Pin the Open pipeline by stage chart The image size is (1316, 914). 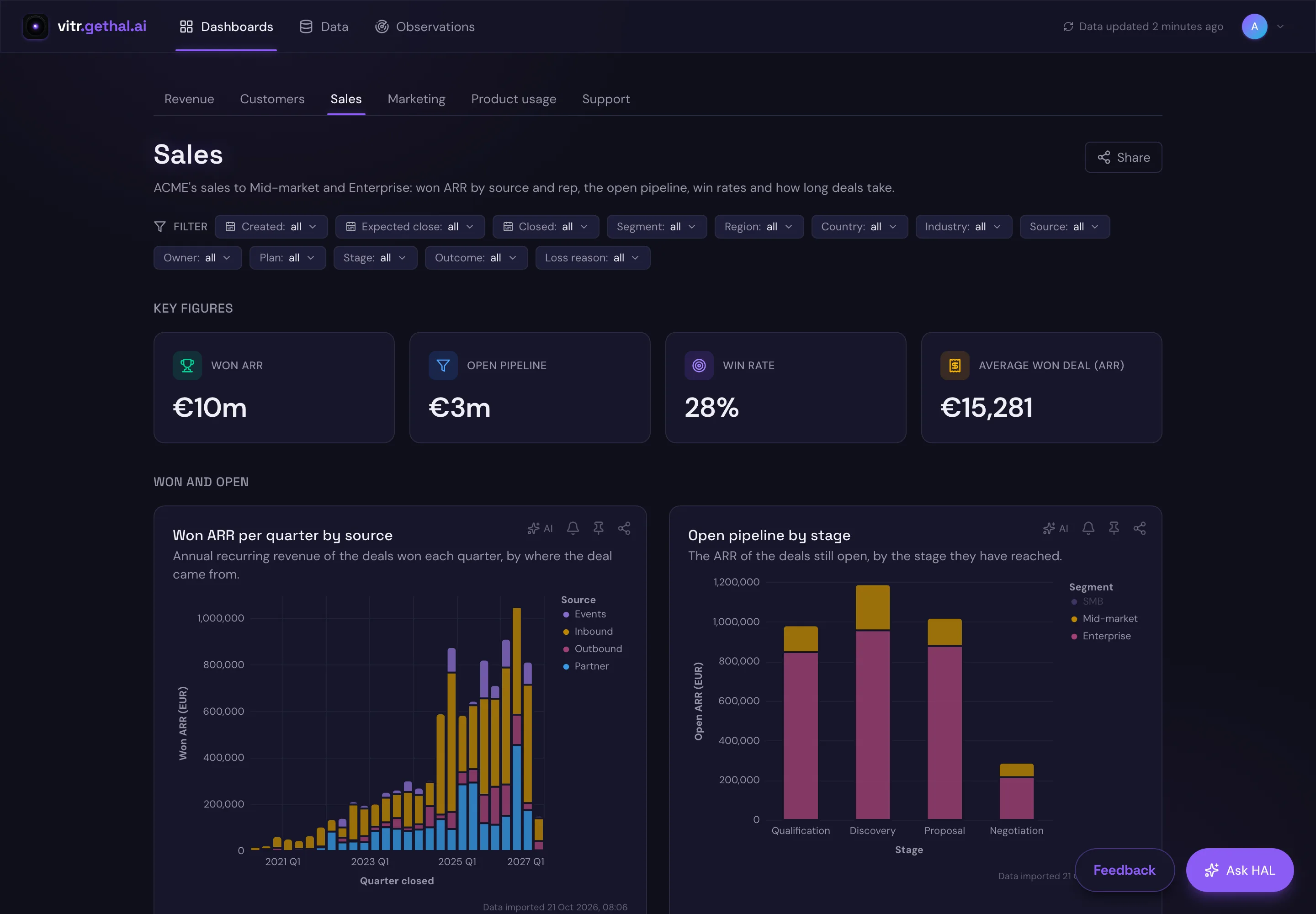coord(1114,528)
